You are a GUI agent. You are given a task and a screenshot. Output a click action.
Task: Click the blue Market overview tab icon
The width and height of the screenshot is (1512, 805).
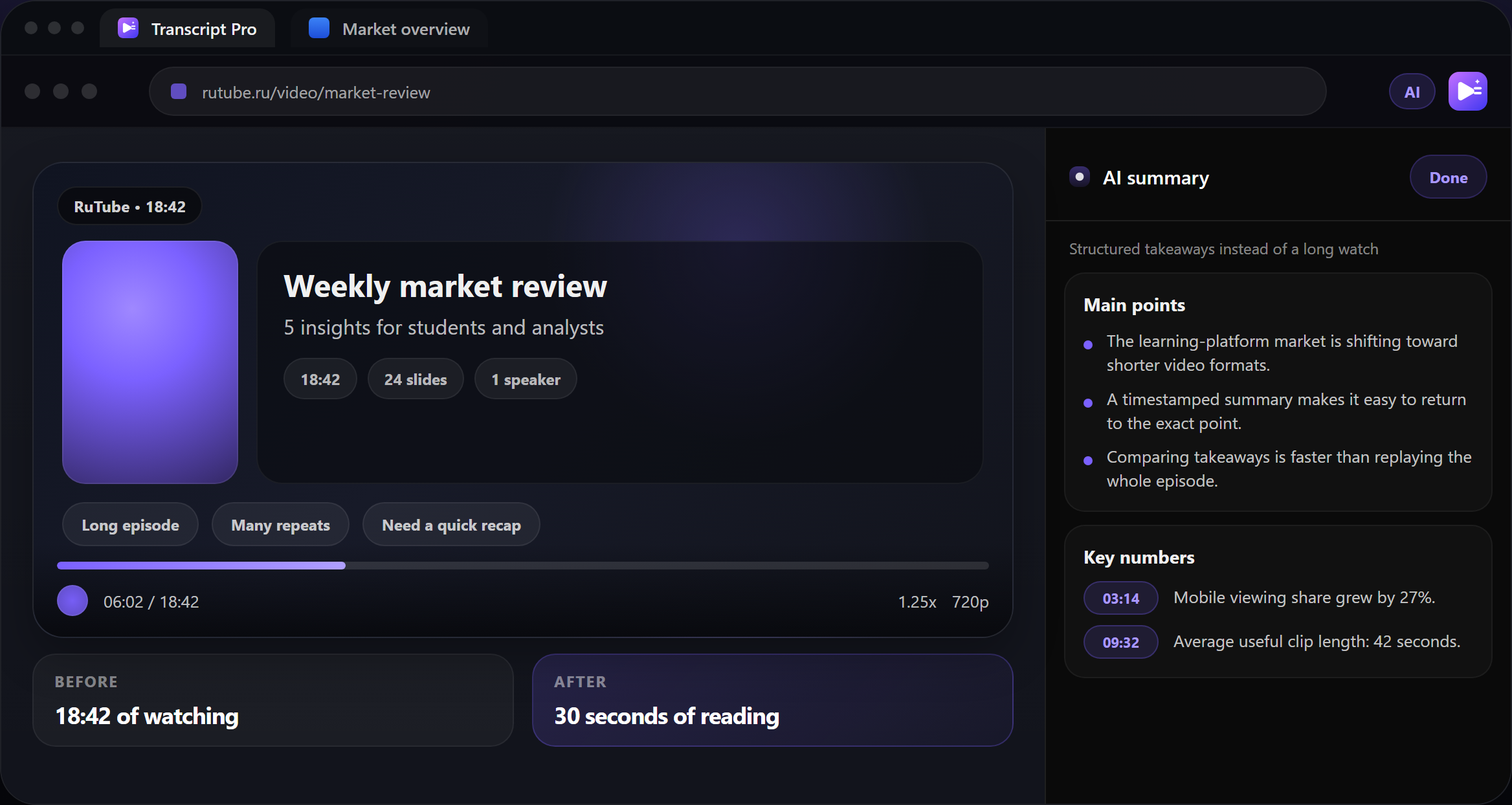(x=319, y=28)
